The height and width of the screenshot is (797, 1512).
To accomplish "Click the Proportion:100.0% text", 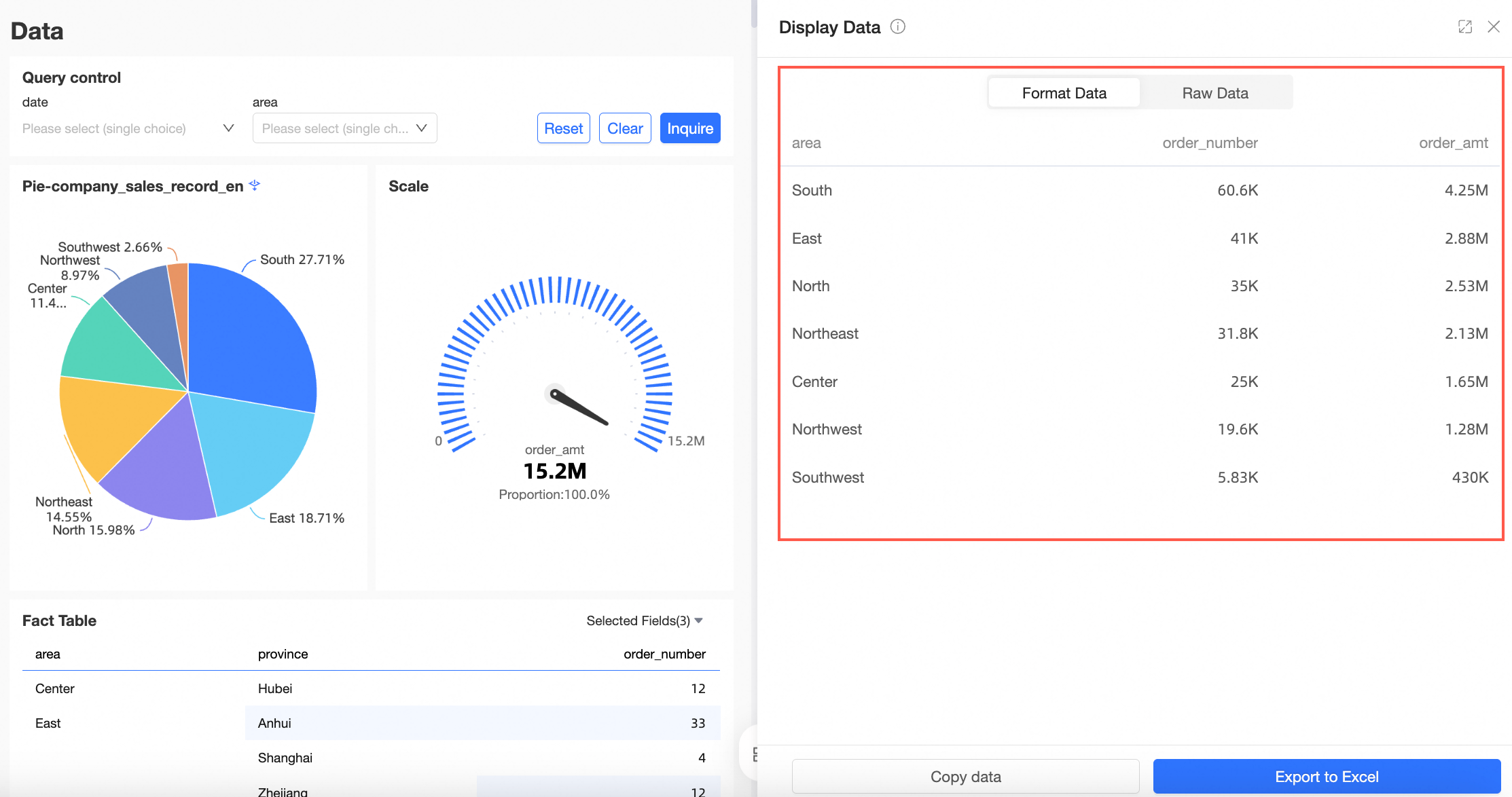I will [x=554, y=494].
